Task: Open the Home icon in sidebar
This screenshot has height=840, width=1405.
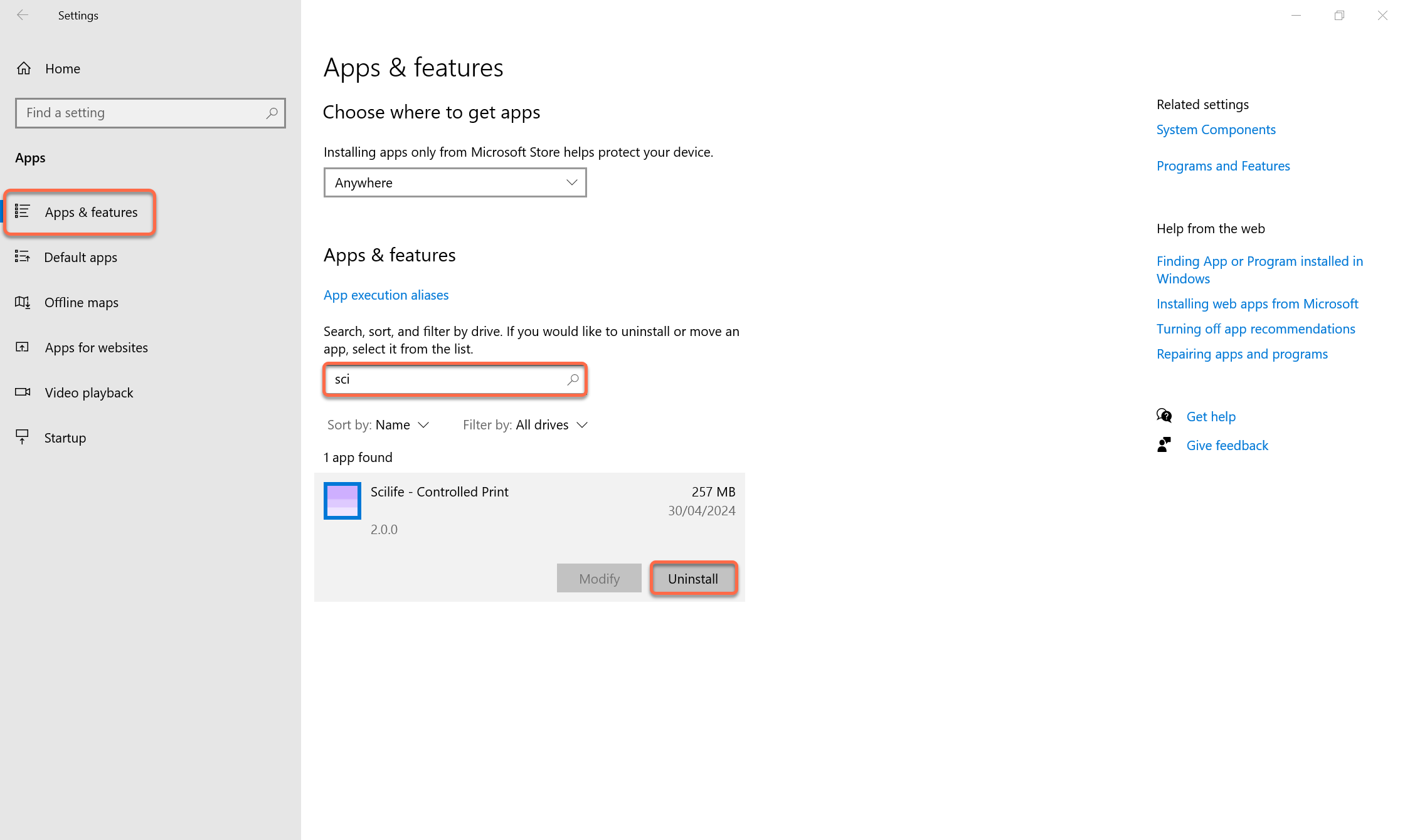Action: [x=24, y=68]
